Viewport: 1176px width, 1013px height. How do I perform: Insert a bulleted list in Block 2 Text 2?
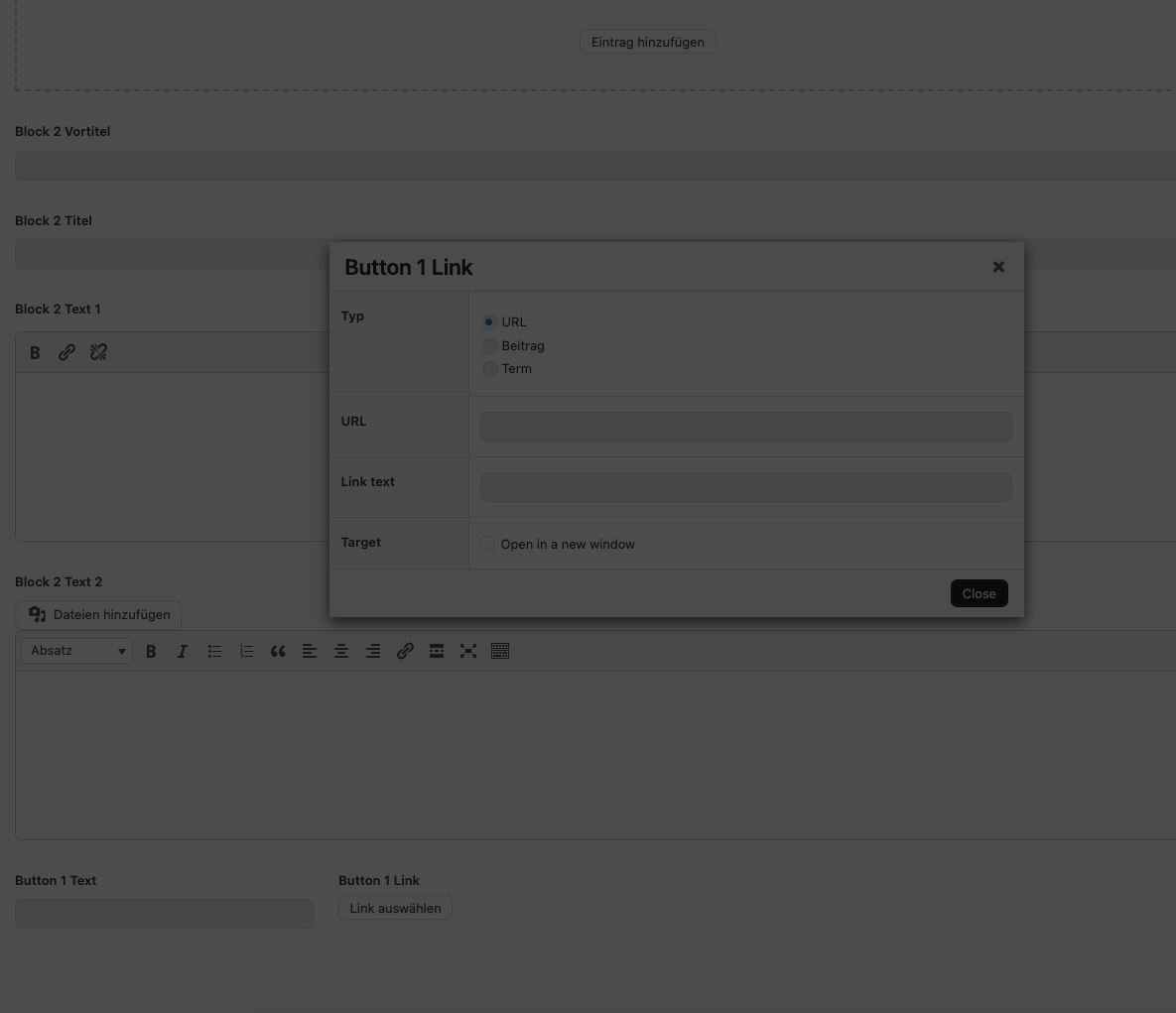tap(214, 651)
